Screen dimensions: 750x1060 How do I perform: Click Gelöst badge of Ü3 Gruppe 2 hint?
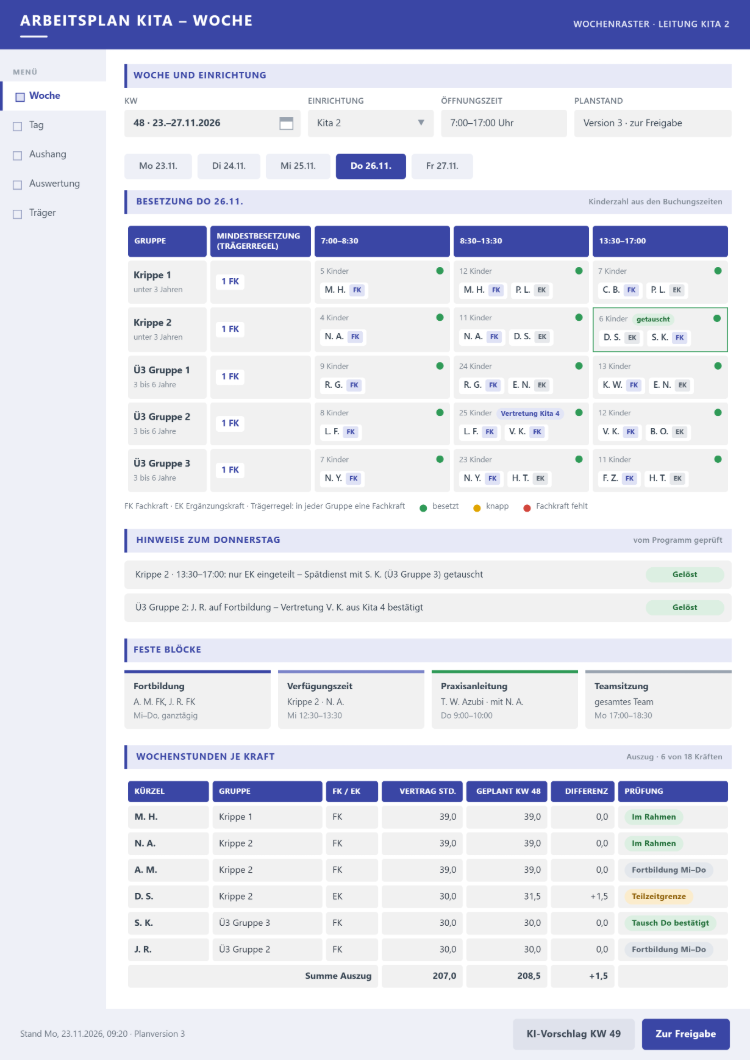684,608
